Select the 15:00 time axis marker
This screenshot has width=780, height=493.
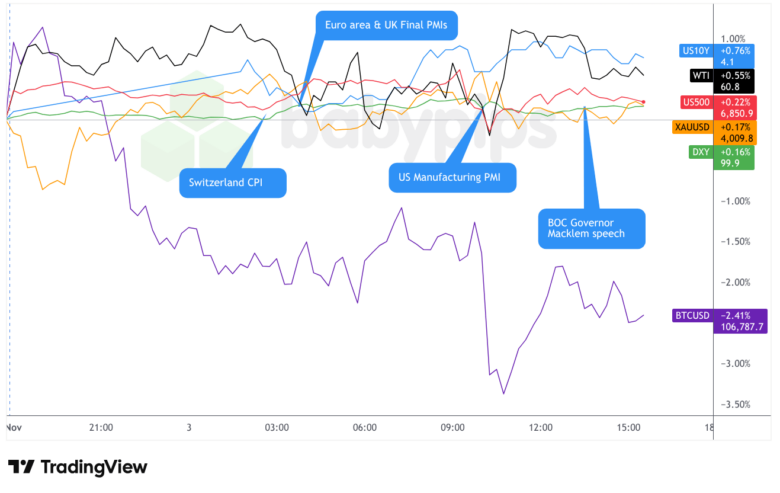[628, 427]
